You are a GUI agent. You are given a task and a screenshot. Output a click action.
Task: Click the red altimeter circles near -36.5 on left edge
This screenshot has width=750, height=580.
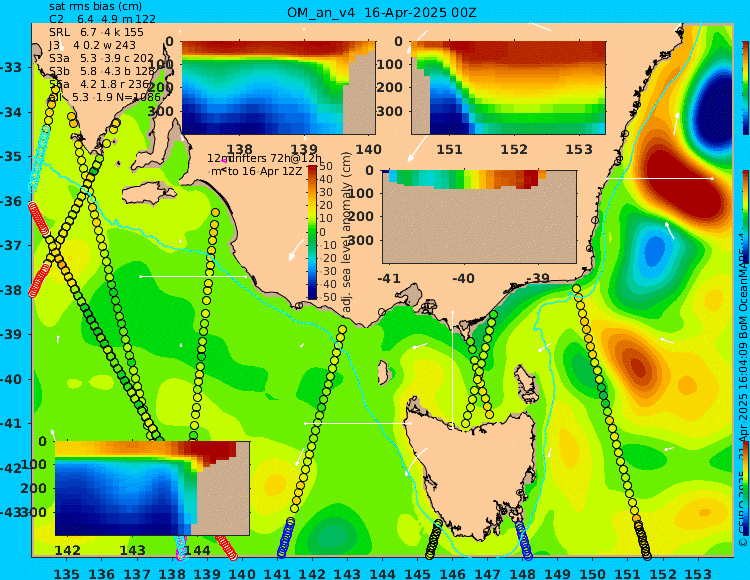click(38, 218)
